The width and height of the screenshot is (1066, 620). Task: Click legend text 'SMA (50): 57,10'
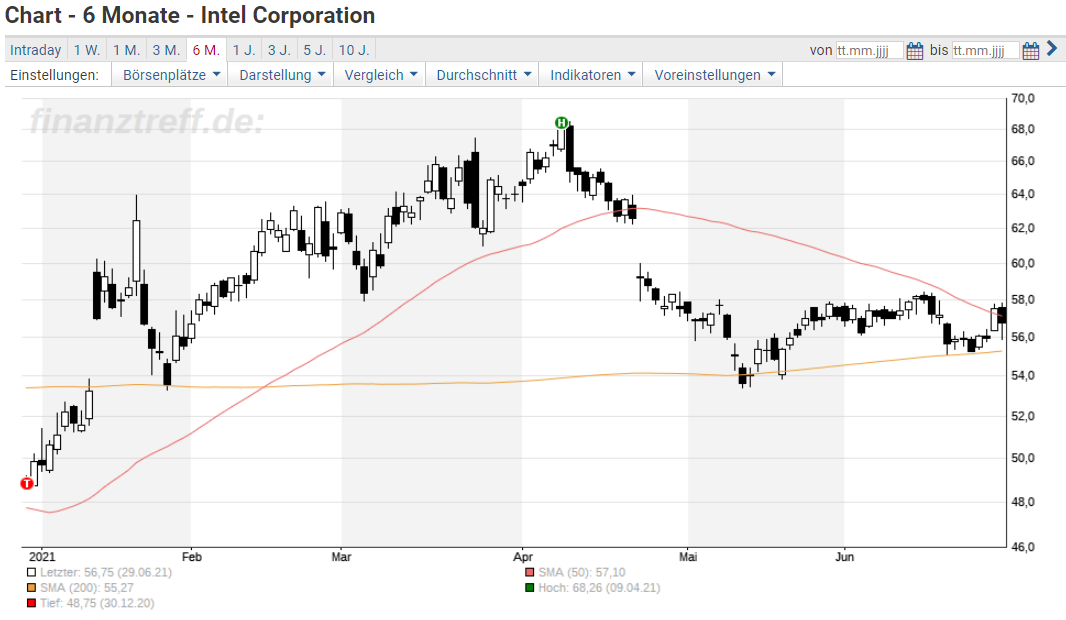(582, 572)
